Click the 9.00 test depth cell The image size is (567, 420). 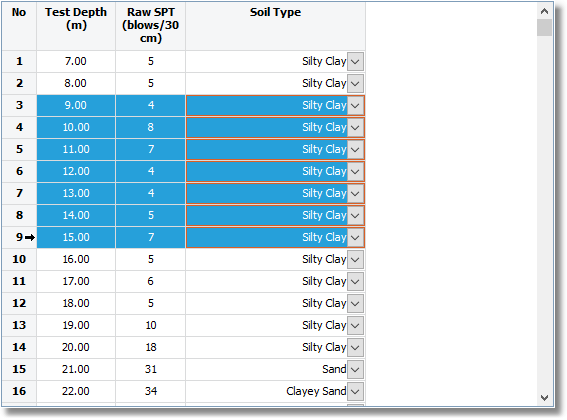click(76, 106)
